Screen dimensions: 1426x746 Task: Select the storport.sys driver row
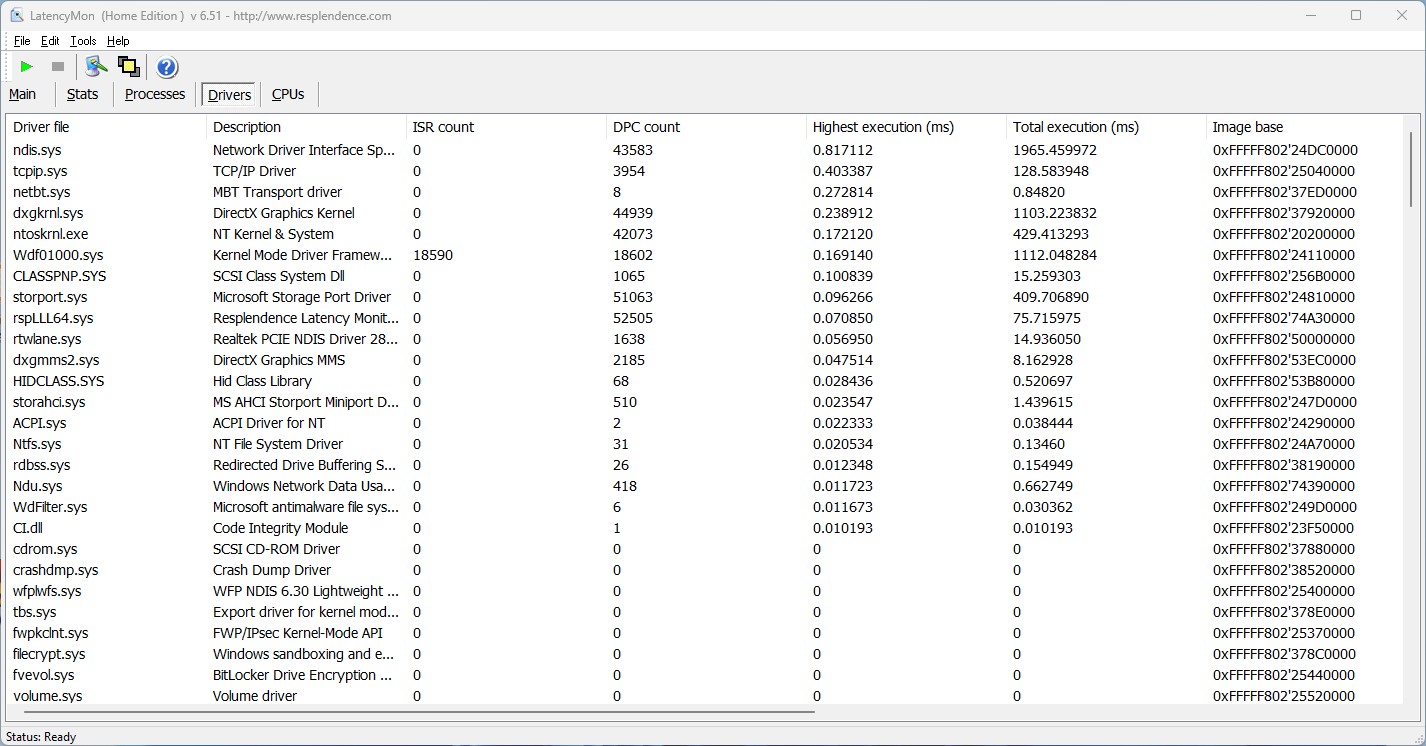tap(705, 297)
